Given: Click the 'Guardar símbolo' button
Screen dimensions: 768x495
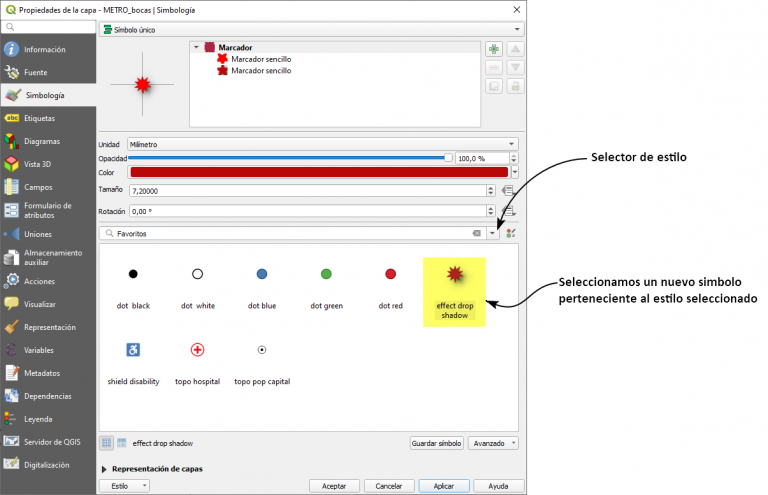Looking at the screenshot, I should point(437,442).
